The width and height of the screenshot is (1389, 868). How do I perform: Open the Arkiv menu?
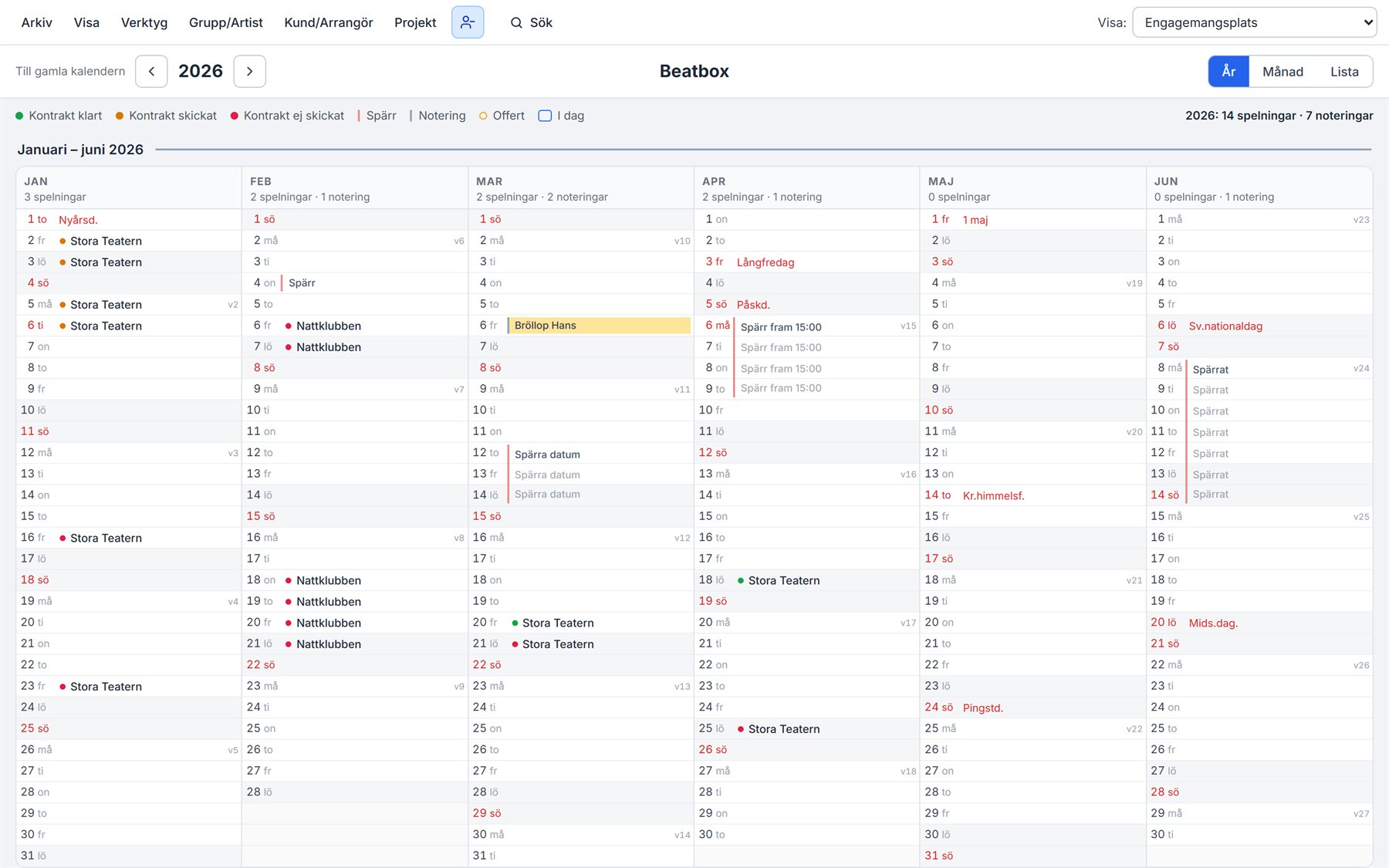coord(37,22)
